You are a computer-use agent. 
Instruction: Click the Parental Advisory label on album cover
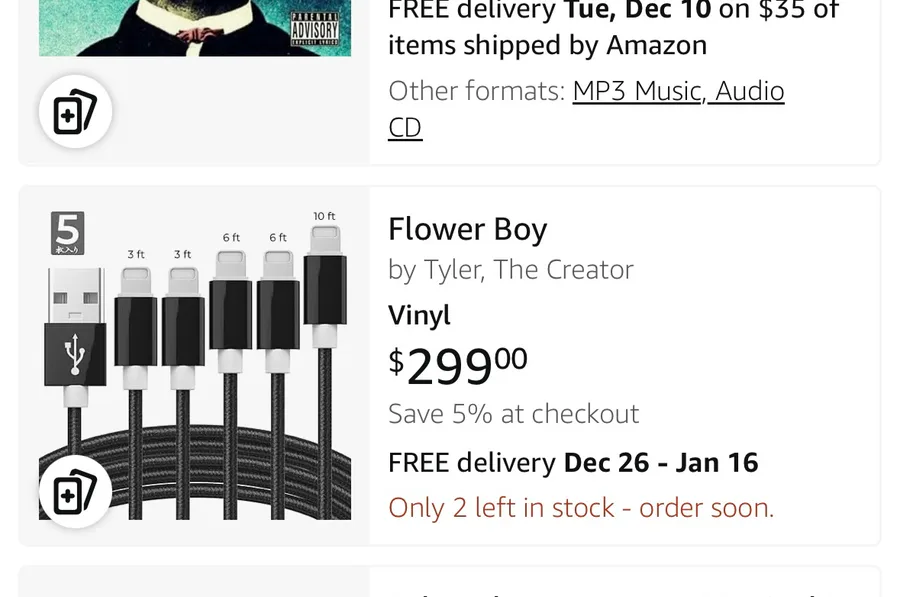tap(315, 30)
